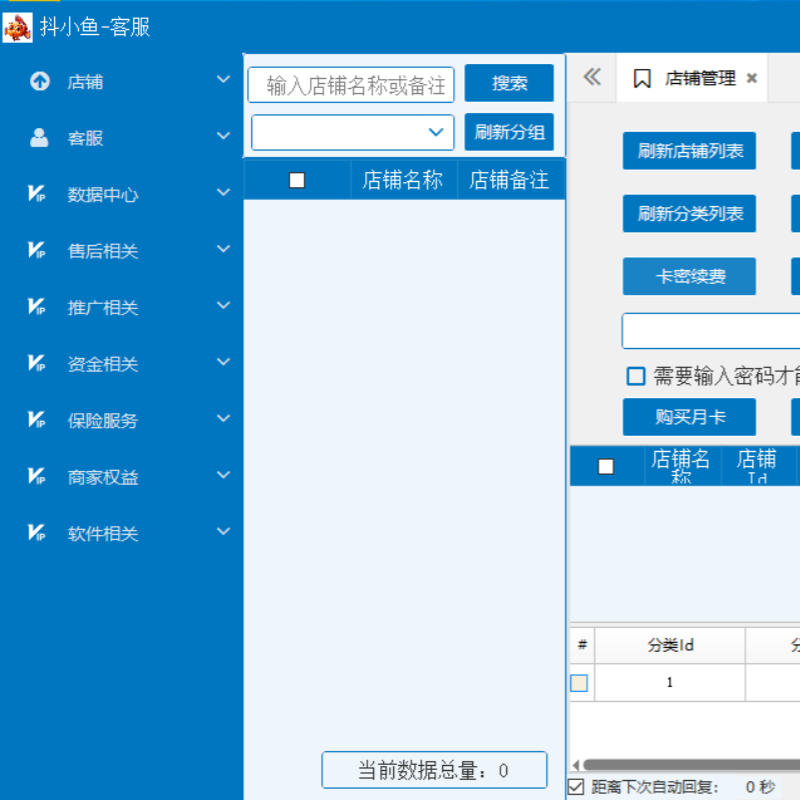This screenshot has width=800, height=800.
Task: Click the 刷新分组 button
Action: (x=509, y=132)
